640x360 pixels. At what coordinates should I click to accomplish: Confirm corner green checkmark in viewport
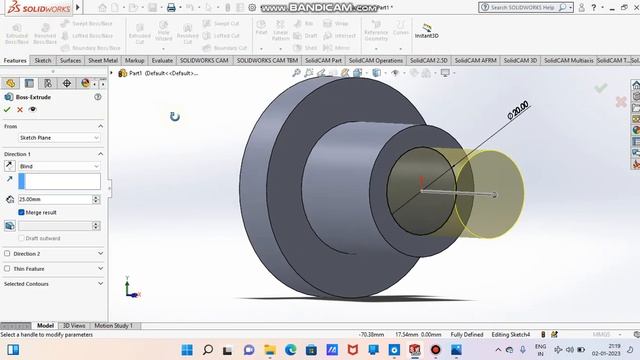tap(600, 88)
